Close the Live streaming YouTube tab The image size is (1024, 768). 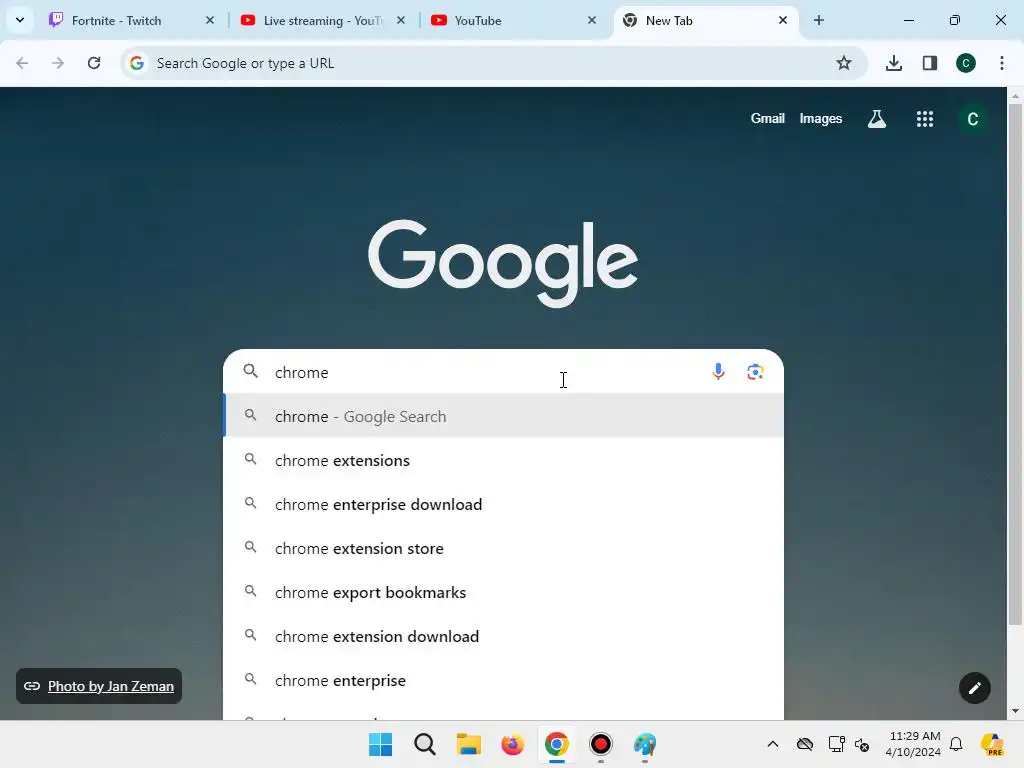401,20
